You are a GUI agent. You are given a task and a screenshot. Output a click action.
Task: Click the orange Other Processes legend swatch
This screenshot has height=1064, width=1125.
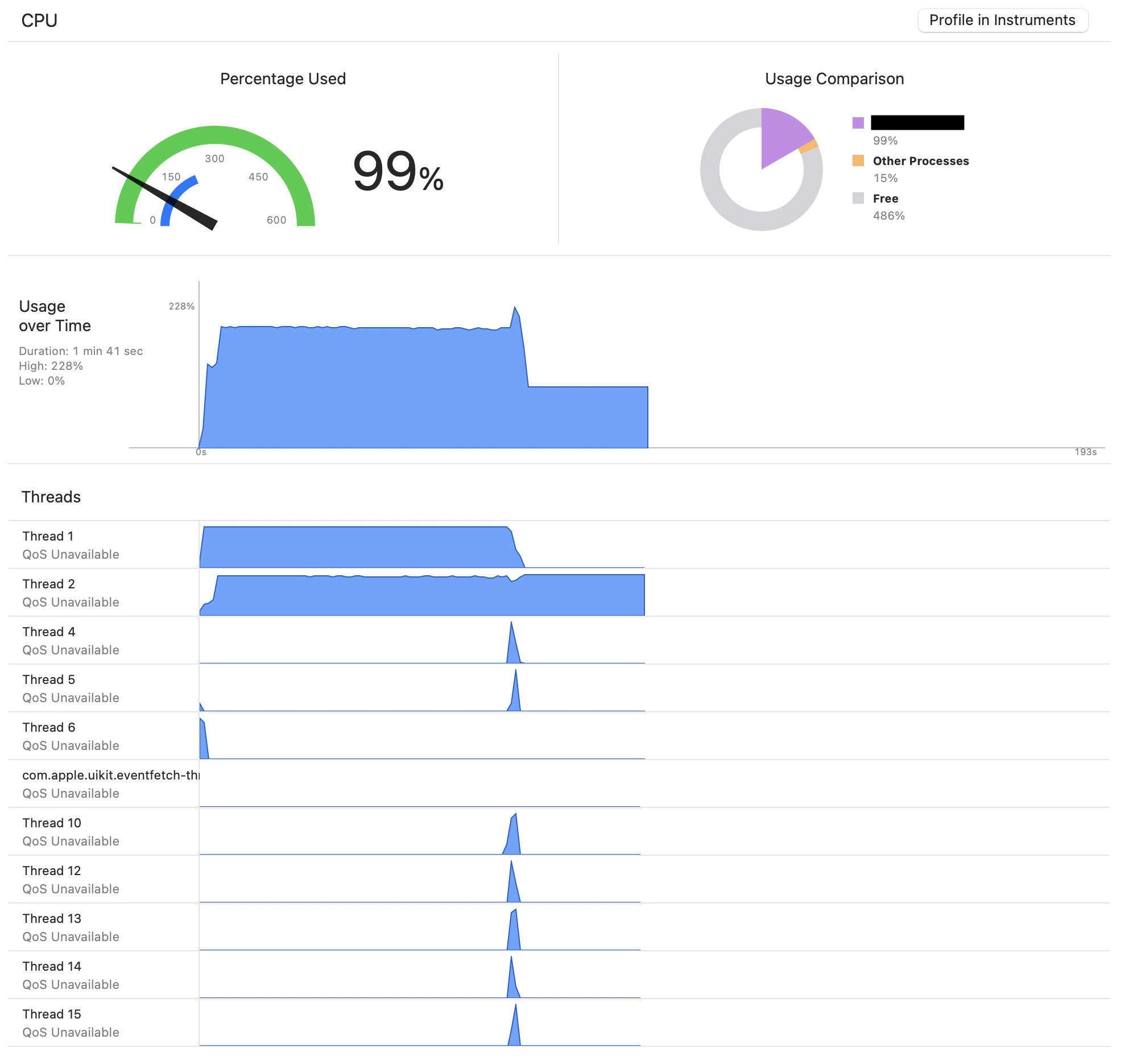858,160
